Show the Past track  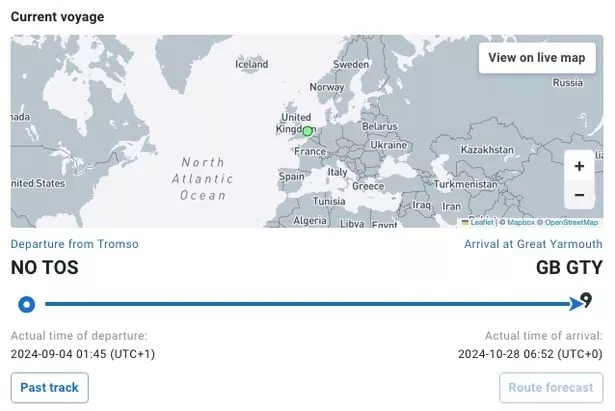[49, 387]
